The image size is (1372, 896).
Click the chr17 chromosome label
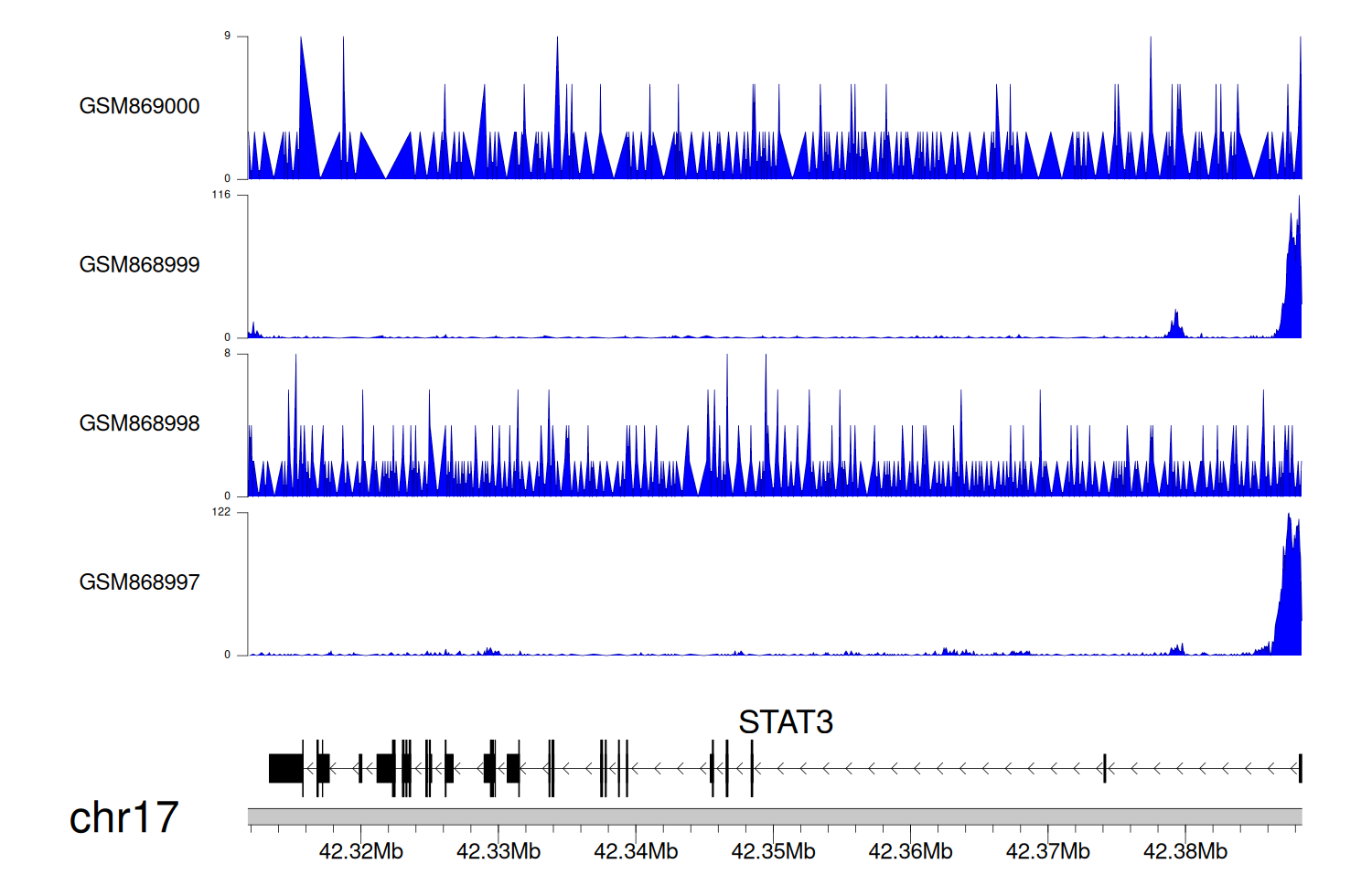click(123, 817)
